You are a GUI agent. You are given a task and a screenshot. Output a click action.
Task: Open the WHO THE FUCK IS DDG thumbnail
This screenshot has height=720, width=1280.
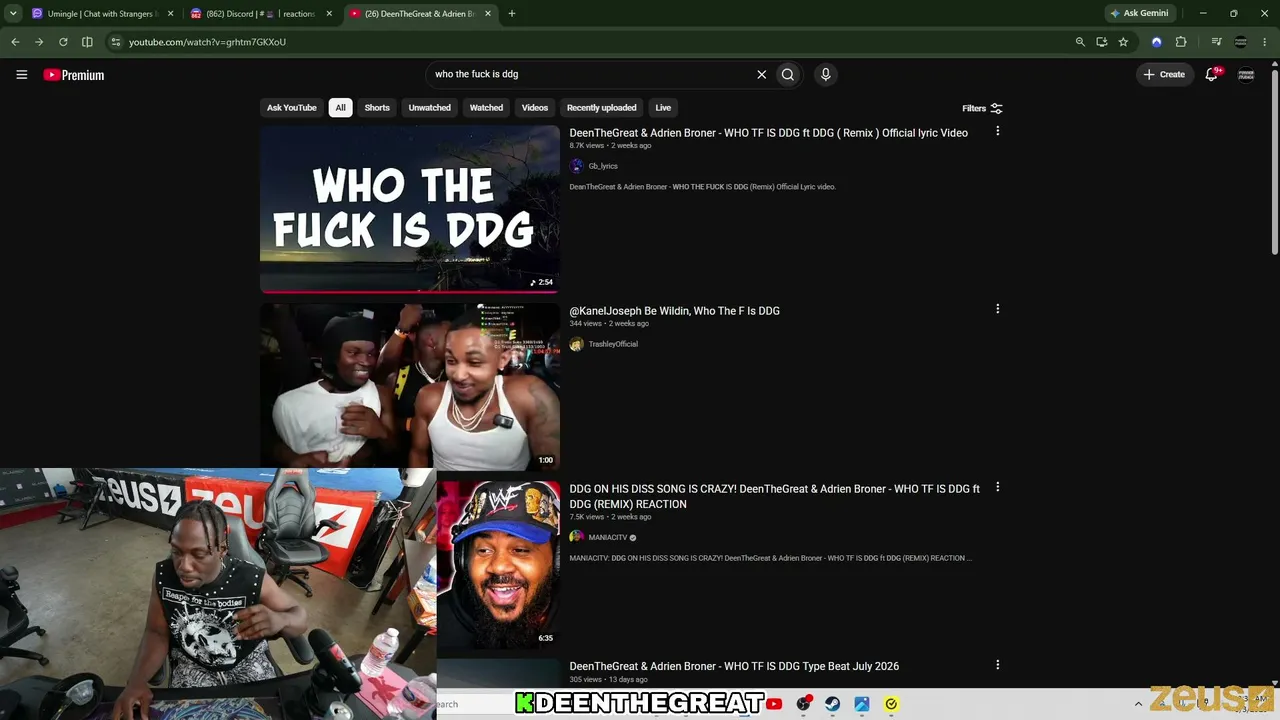point(410,209)
